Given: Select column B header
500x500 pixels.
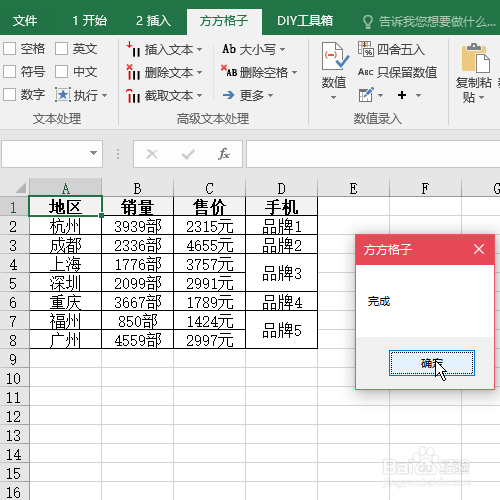Looking at the screenshot, I should (x=137, y=188).
